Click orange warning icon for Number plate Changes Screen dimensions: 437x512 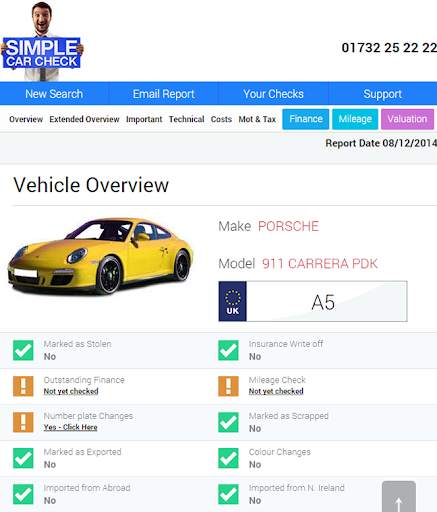coord(23,422)
